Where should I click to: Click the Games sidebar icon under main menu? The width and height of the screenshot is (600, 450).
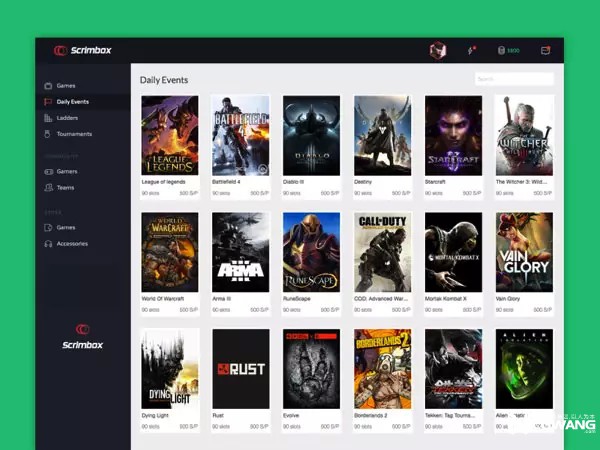click(x=48, y=86)
